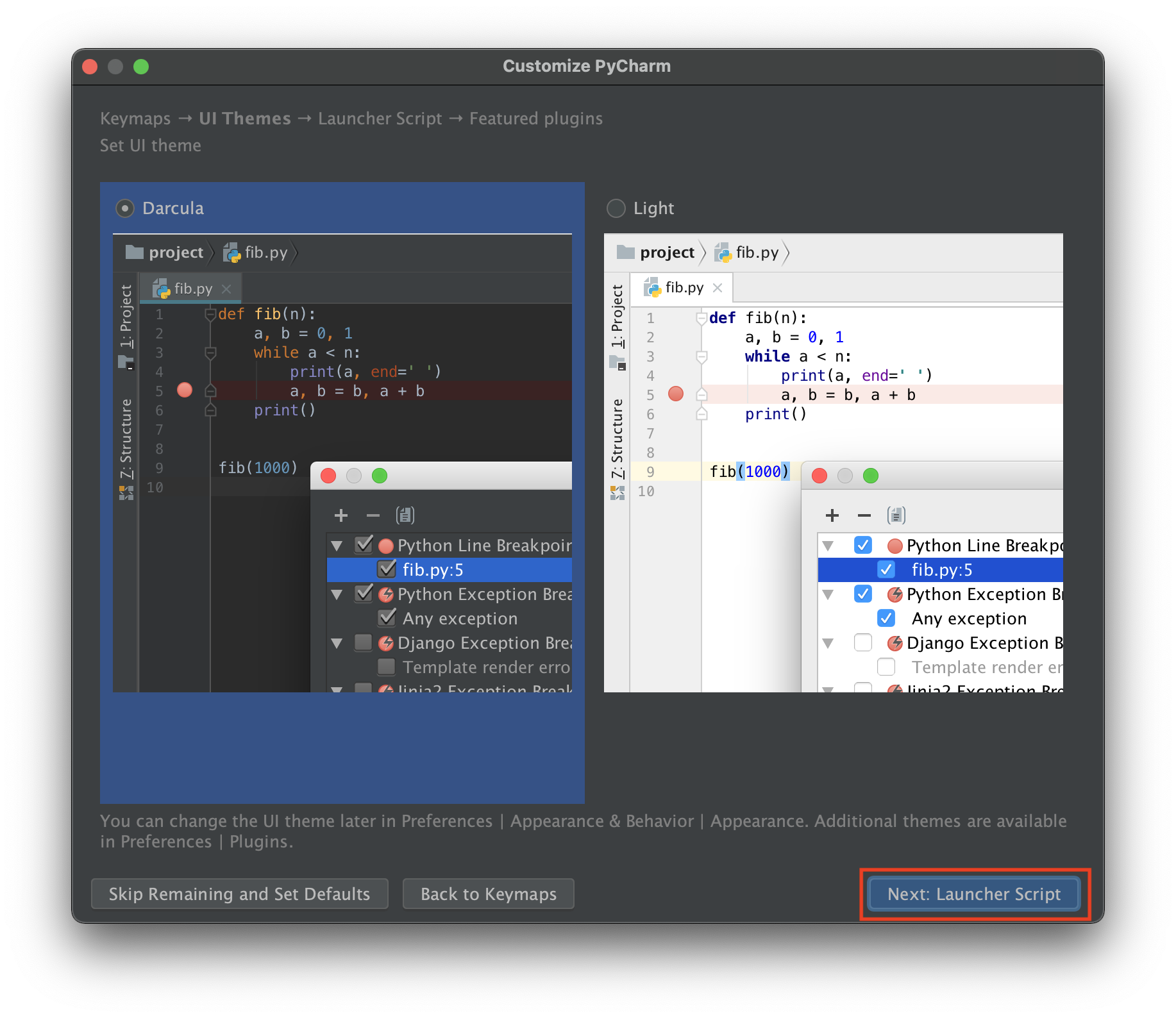Click group-by clipboard icon in Light preview

pos(896,515)
